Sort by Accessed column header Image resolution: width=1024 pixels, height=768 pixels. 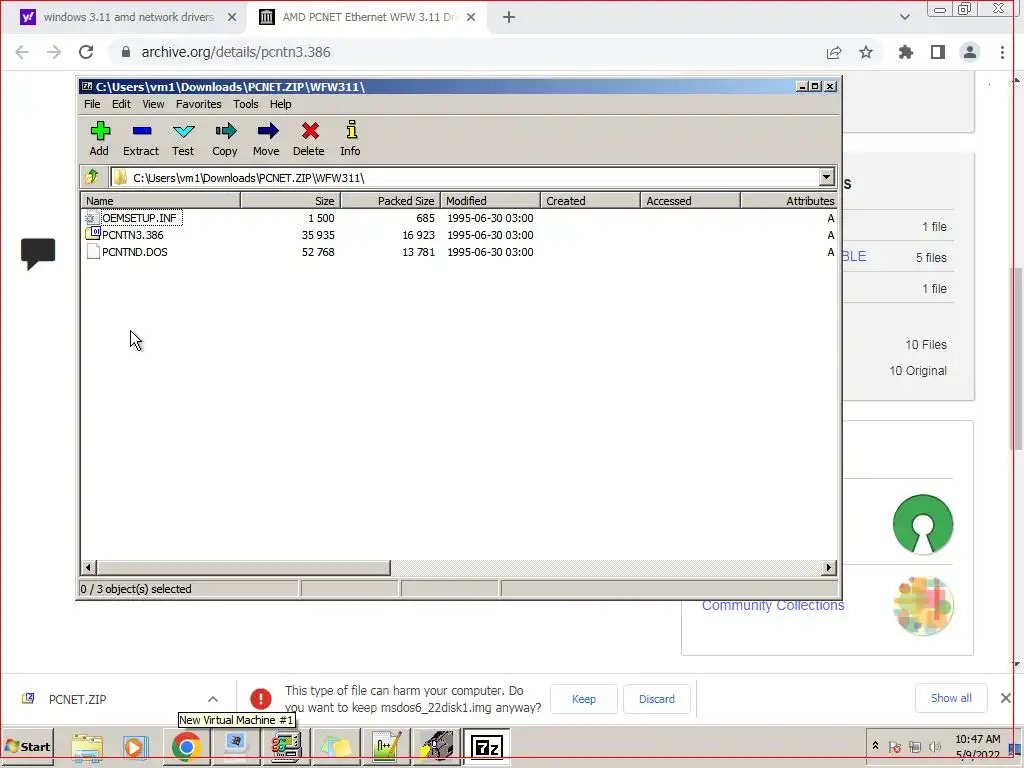[x=690, y=200]
